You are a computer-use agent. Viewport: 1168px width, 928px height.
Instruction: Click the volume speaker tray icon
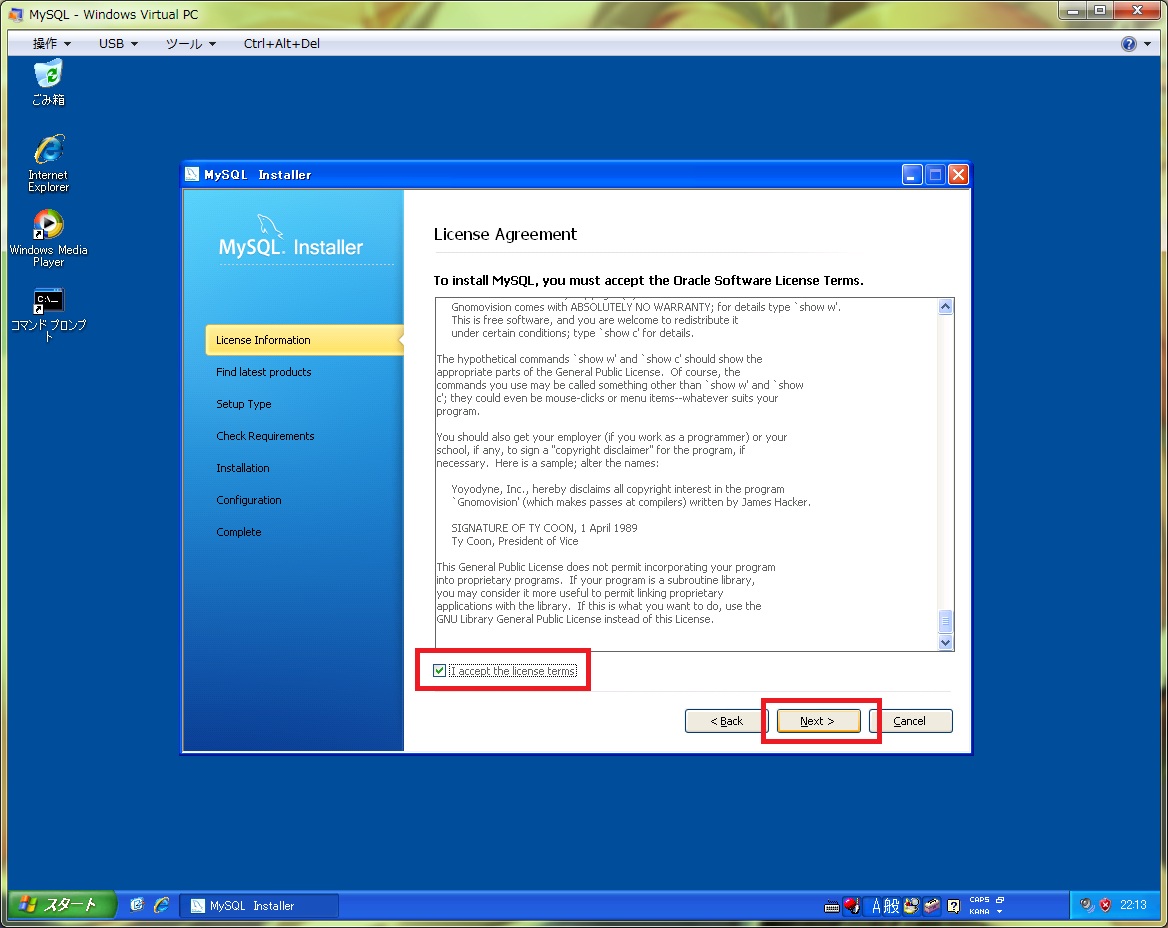(x=1087, y=905)
